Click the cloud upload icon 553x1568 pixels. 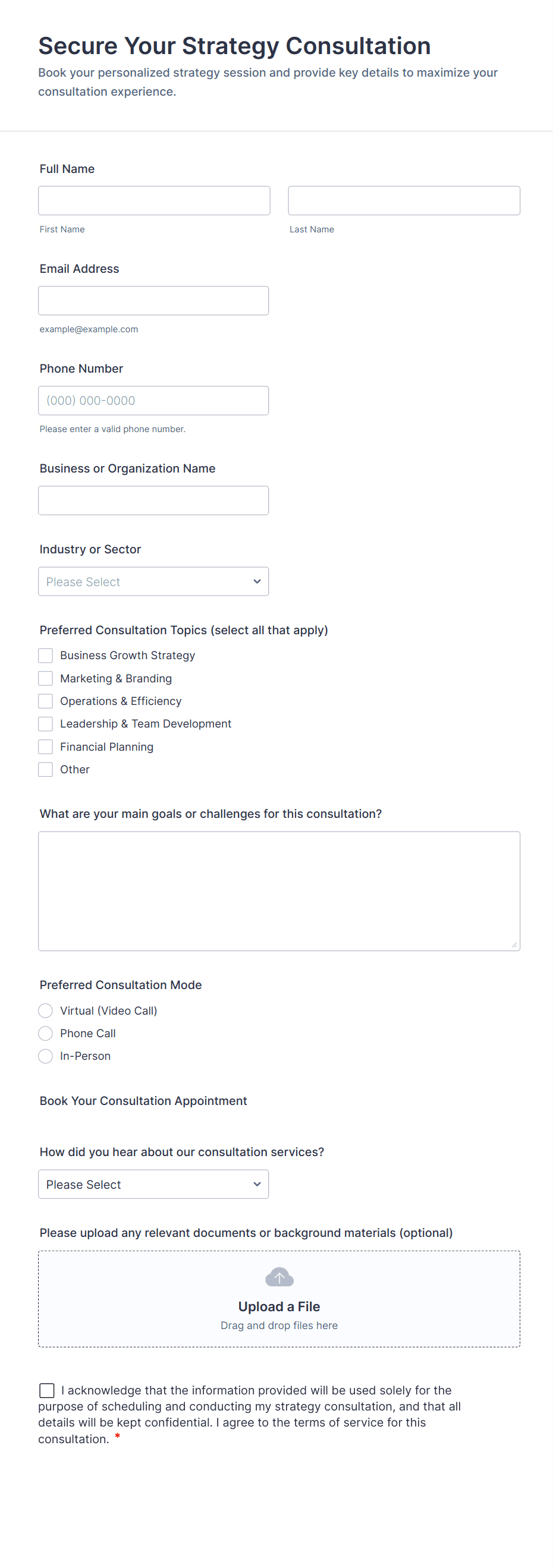pyautogui.click(x=279, y=1276)
